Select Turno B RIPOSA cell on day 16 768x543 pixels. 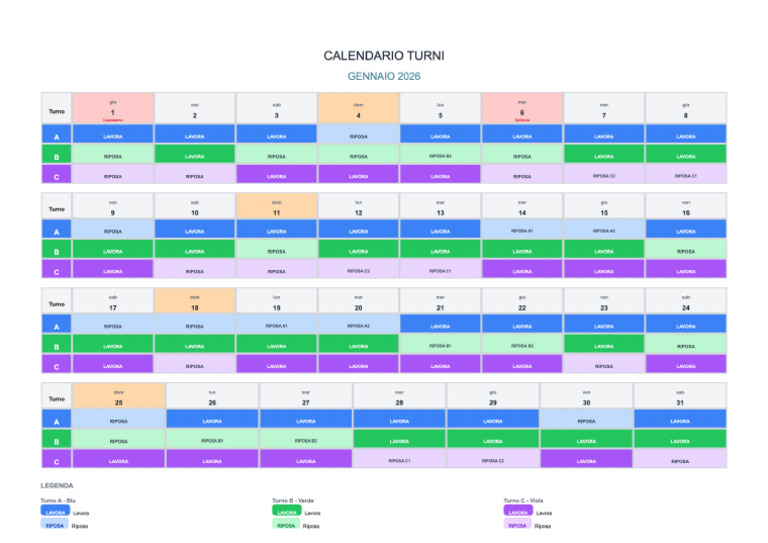click(686, 249)
